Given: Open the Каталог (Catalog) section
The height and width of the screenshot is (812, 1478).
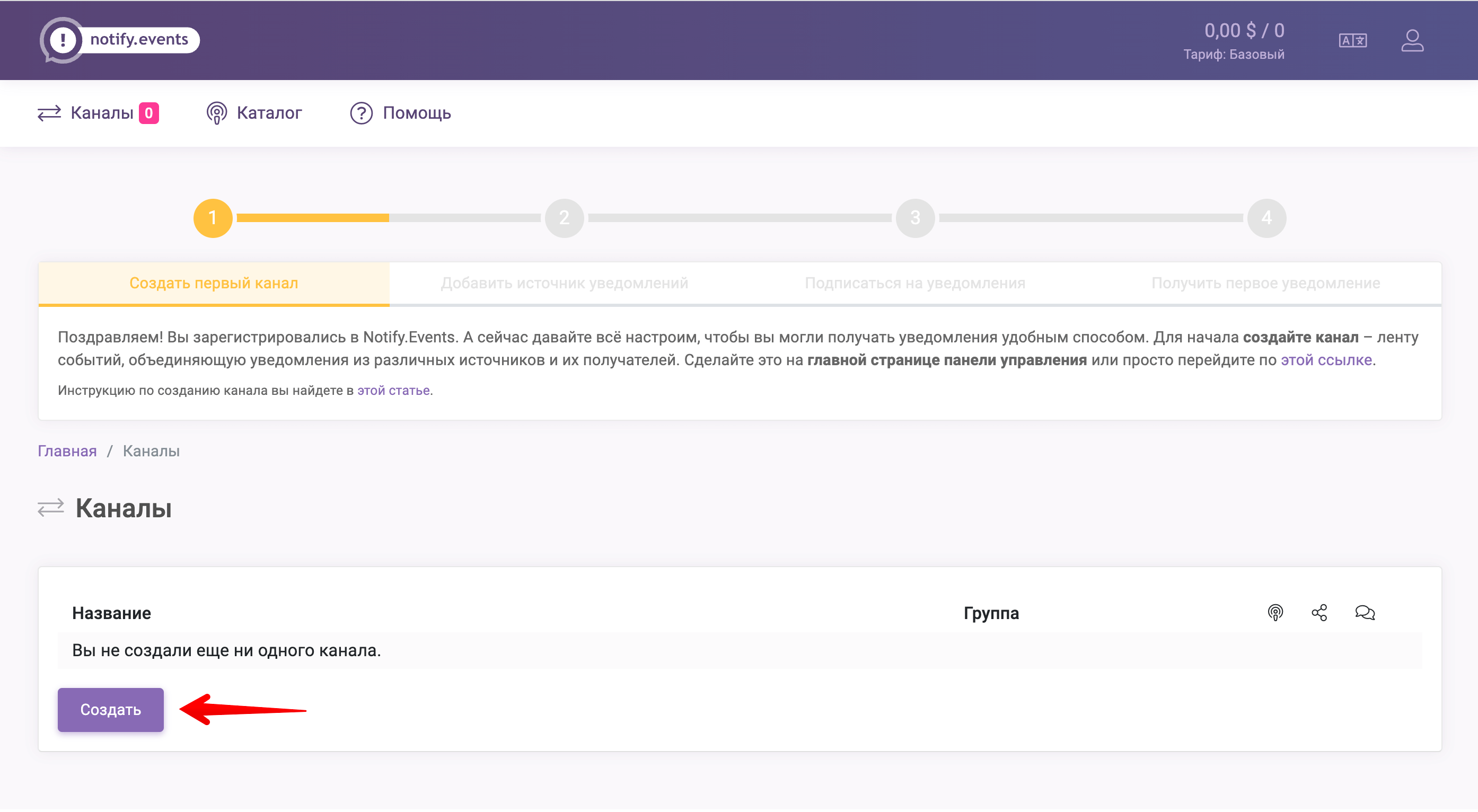Looking at the screenshot, I should (x=254, y=113).
